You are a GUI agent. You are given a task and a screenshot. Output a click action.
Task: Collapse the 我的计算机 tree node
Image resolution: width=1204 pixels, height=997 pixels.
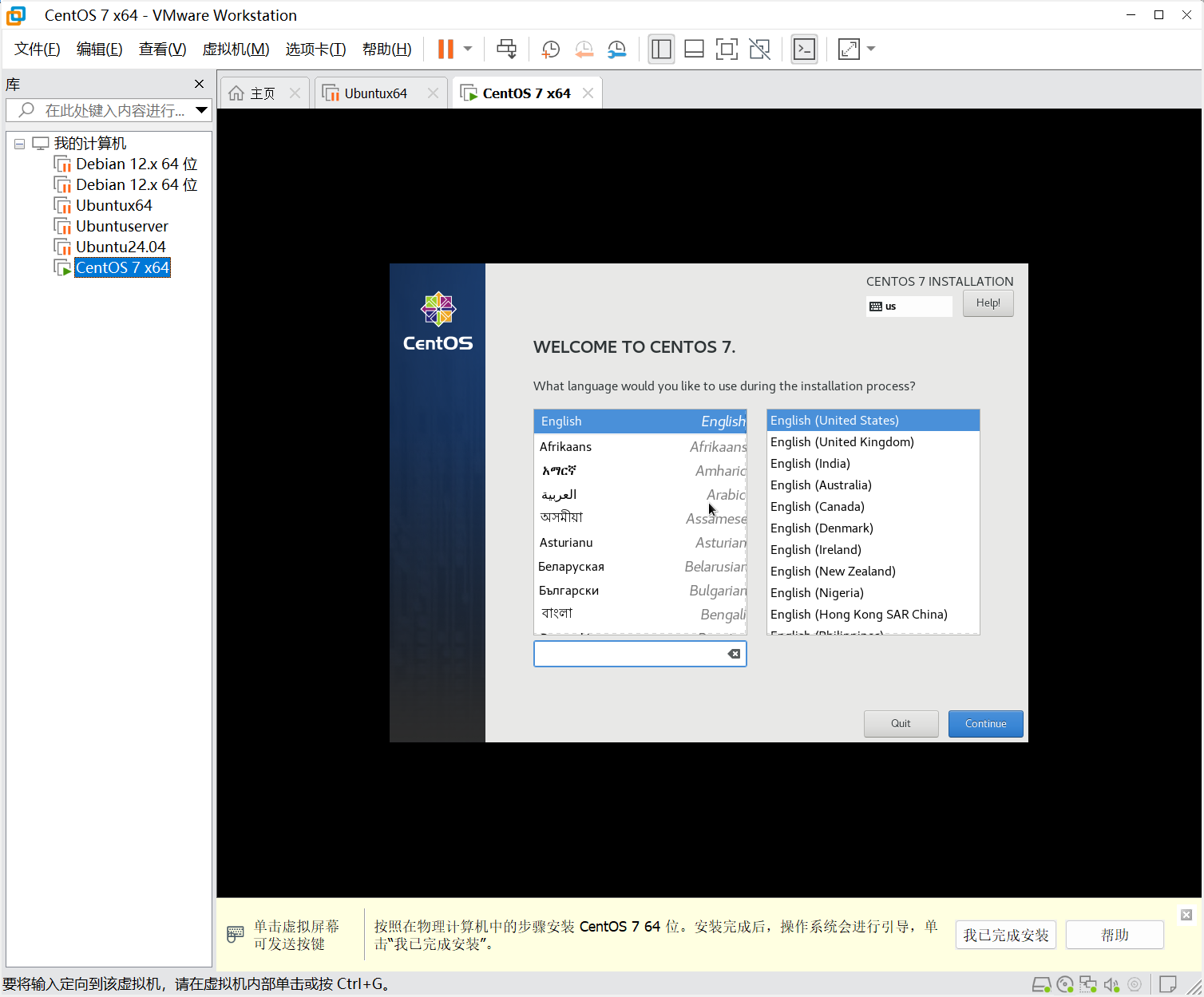[19, 144]
